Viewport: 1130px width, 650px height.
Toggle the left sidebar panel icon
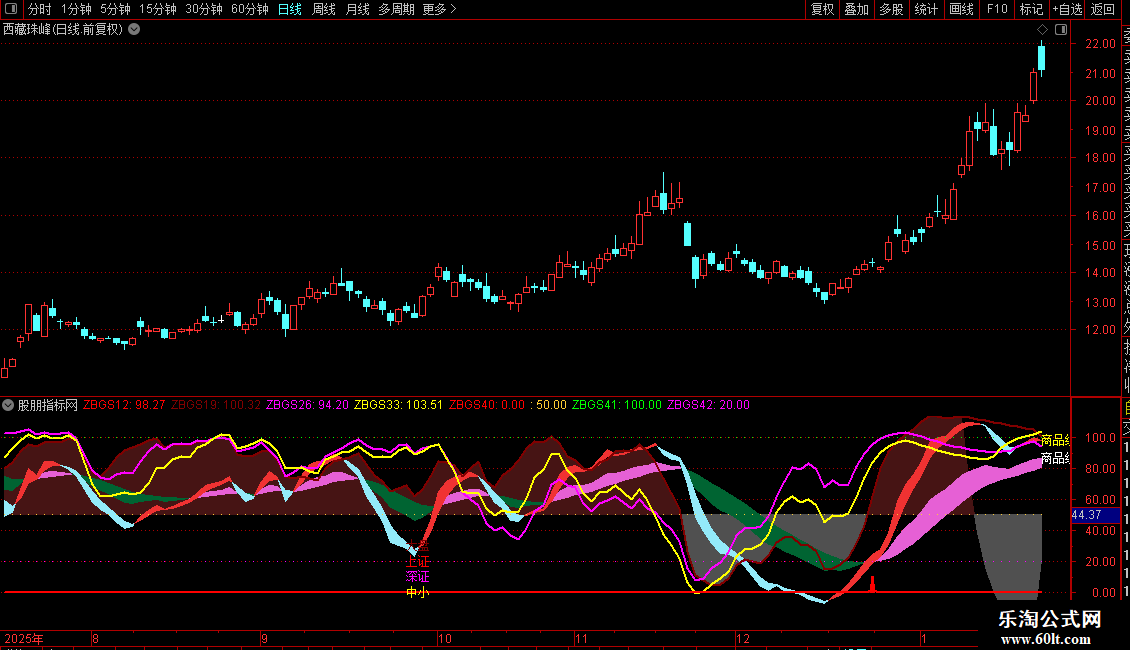[12, 10]
